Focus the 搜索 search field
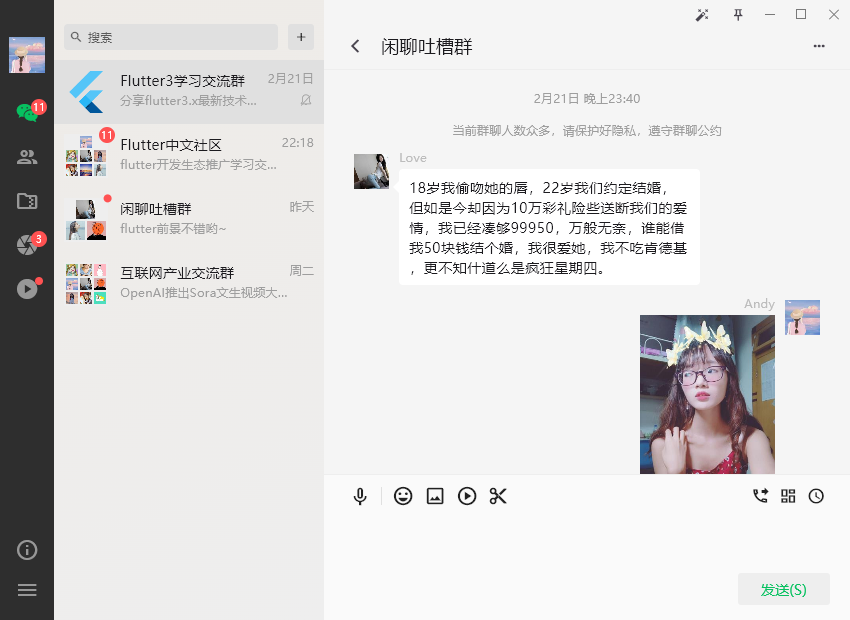 pos(171,37)
